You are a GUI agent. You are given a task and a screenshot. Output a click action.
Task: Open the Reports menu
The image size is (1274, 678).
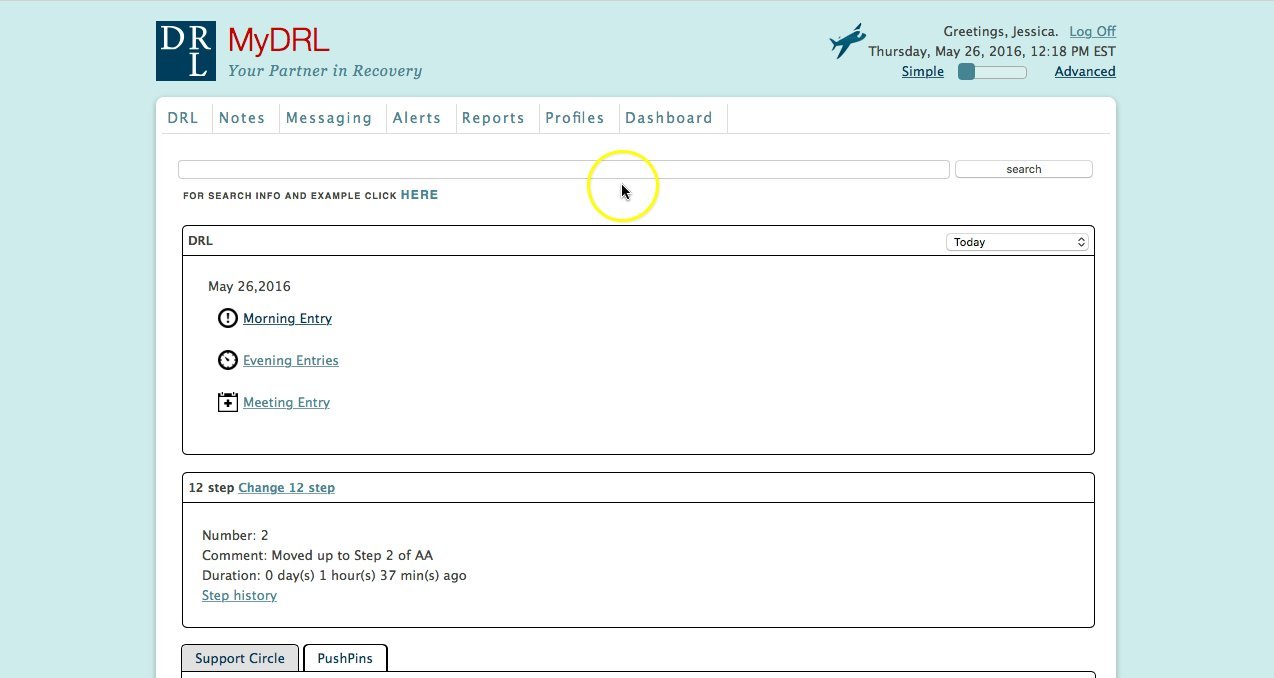[x=493, y=118]
